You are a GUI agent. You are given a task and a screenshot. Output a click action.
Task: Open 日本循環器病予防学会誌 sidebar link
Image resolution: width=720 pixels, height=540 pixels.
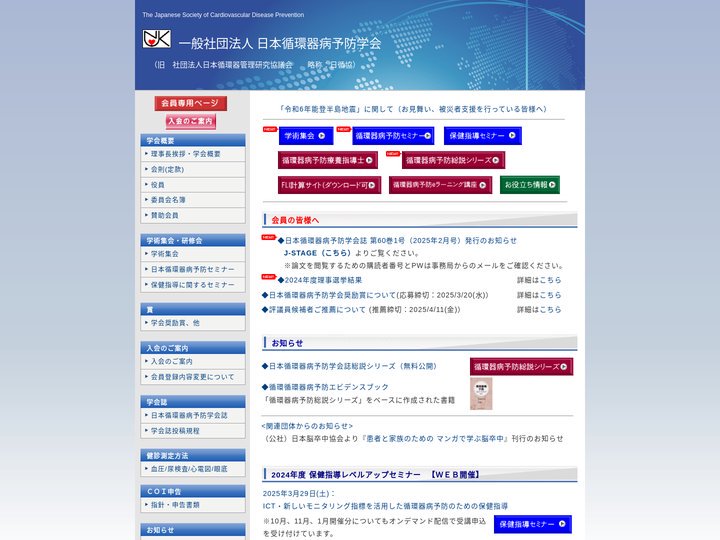click(193, 415)
